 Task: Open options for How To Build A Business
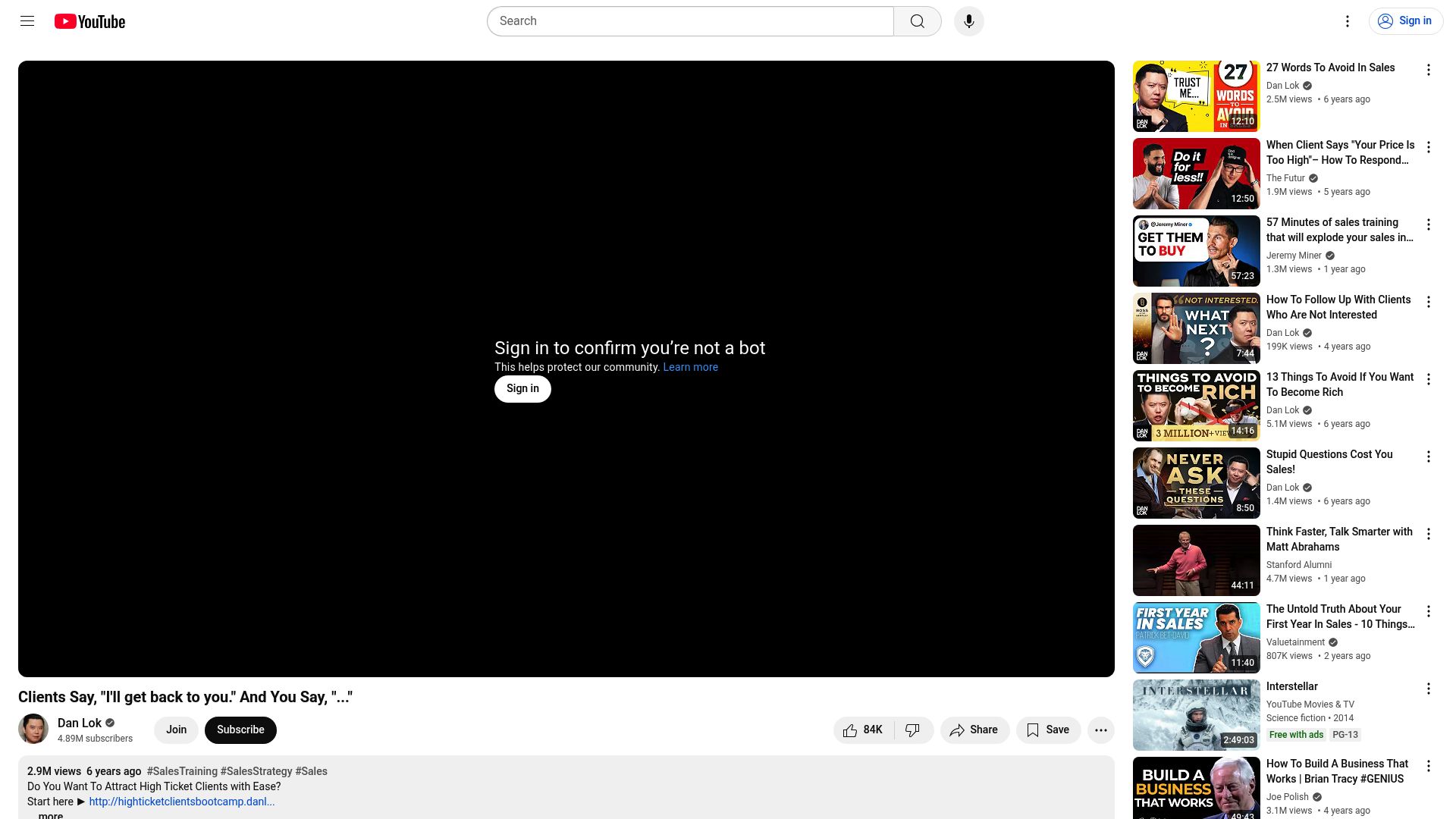1428,766
